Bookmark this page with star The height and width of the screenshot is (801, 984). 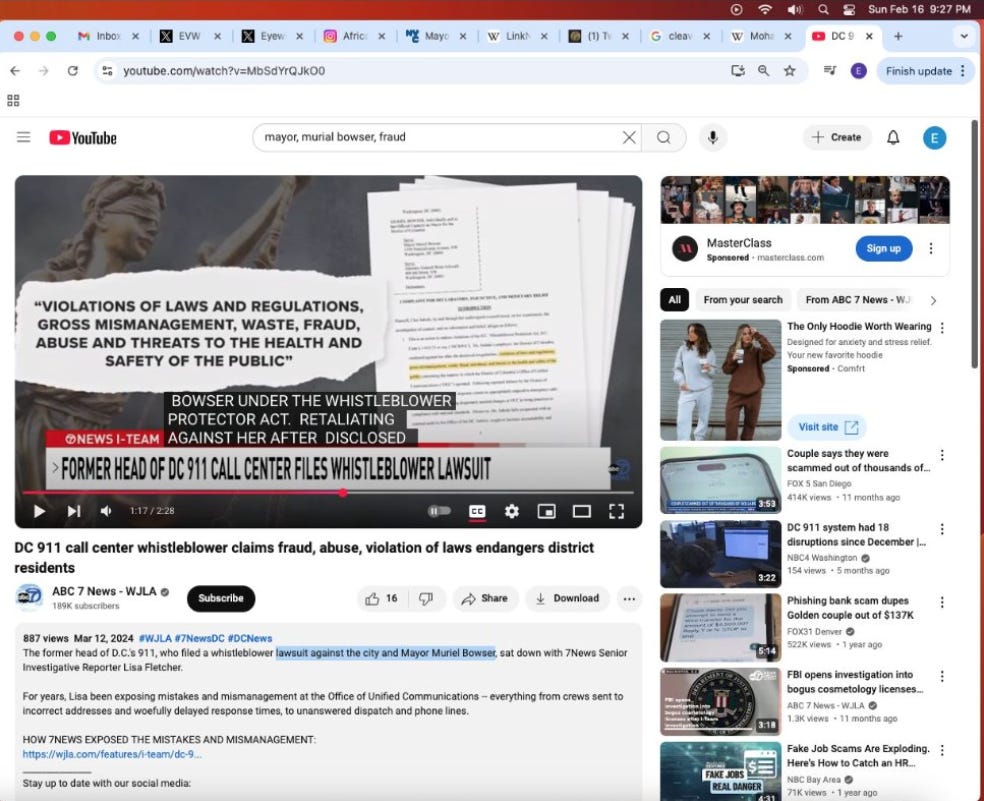(x=789, y=71)
